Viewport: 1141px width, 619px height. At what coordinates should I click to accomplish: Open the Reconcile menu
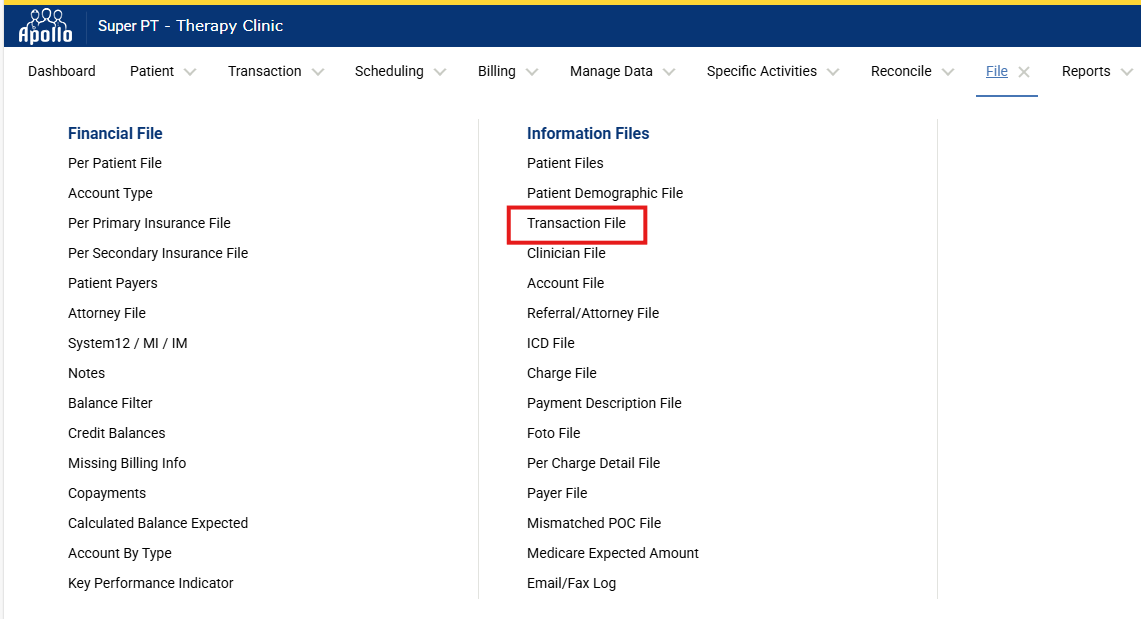click(901, 71)
